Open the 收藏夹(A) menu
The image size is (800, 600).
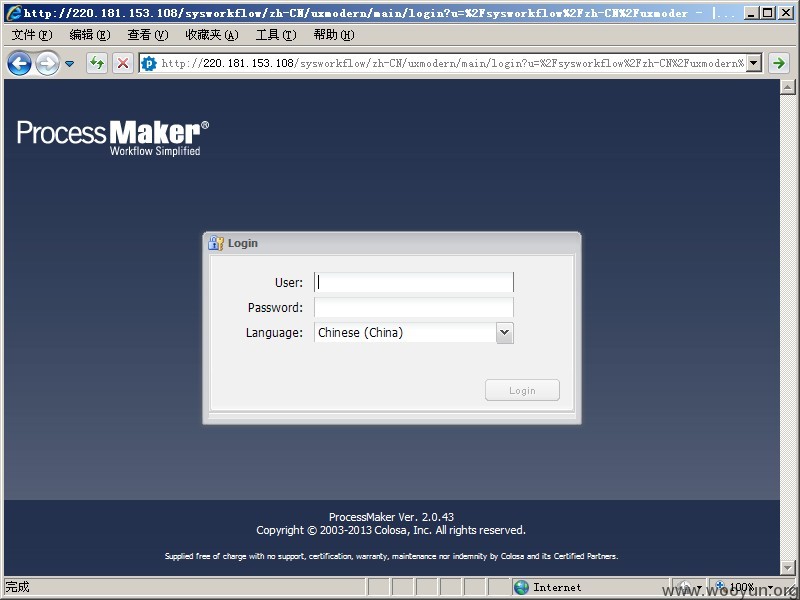point(212,35)
